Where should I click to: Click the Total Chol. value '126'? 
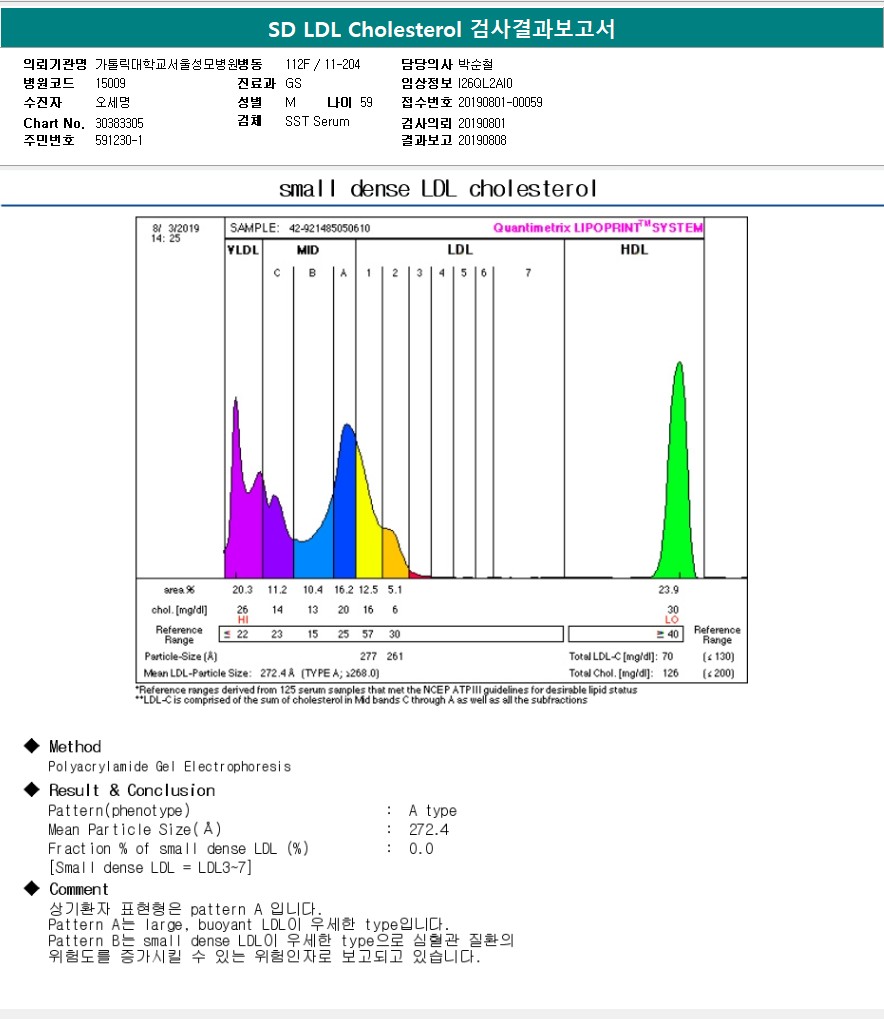tap(670, 673)
